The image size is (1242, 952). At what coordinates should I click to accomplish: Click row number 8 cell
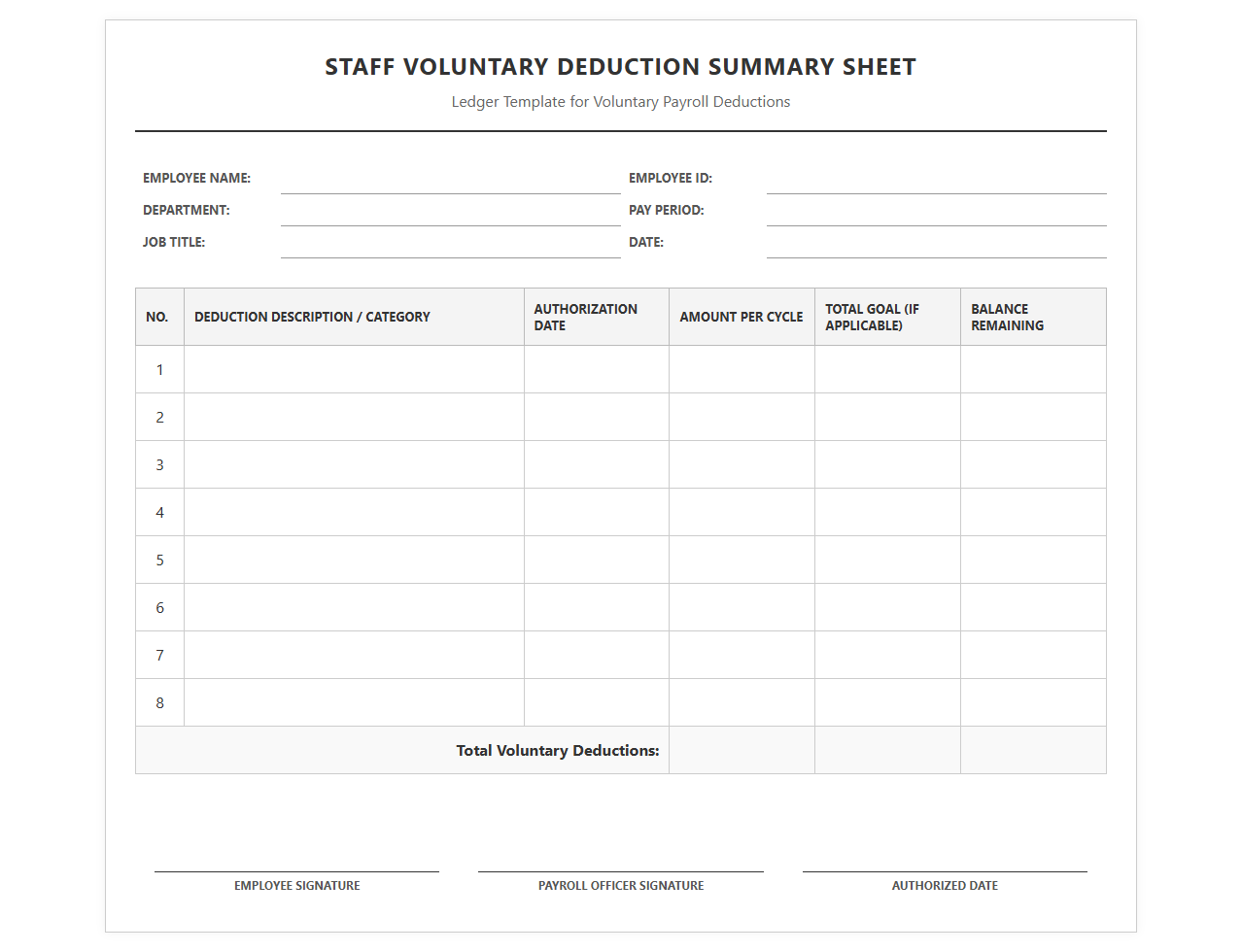click(x=159, y=702)
